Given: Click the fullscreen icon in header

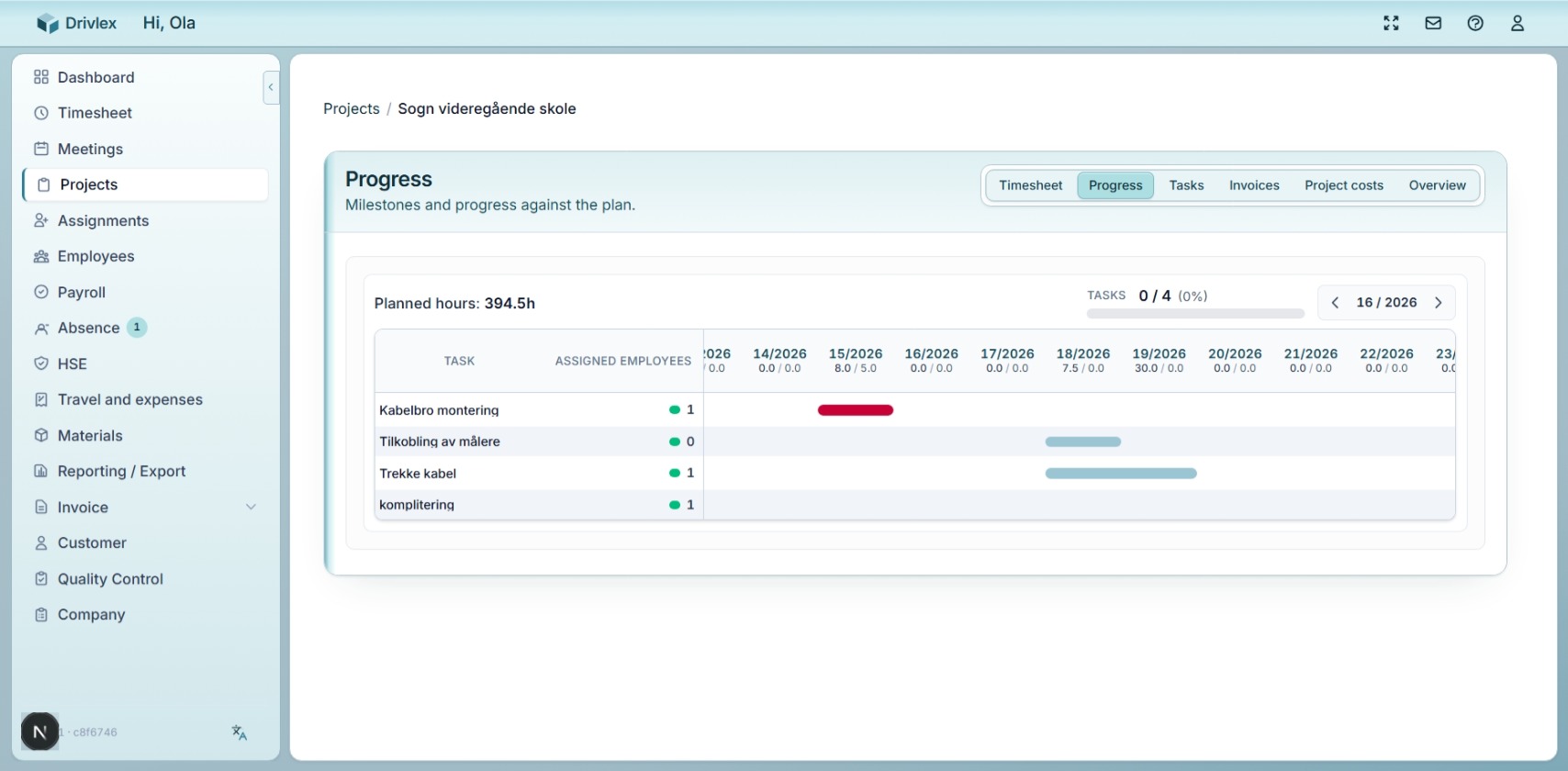Looking at the screenshot, I should (1391, 24).
